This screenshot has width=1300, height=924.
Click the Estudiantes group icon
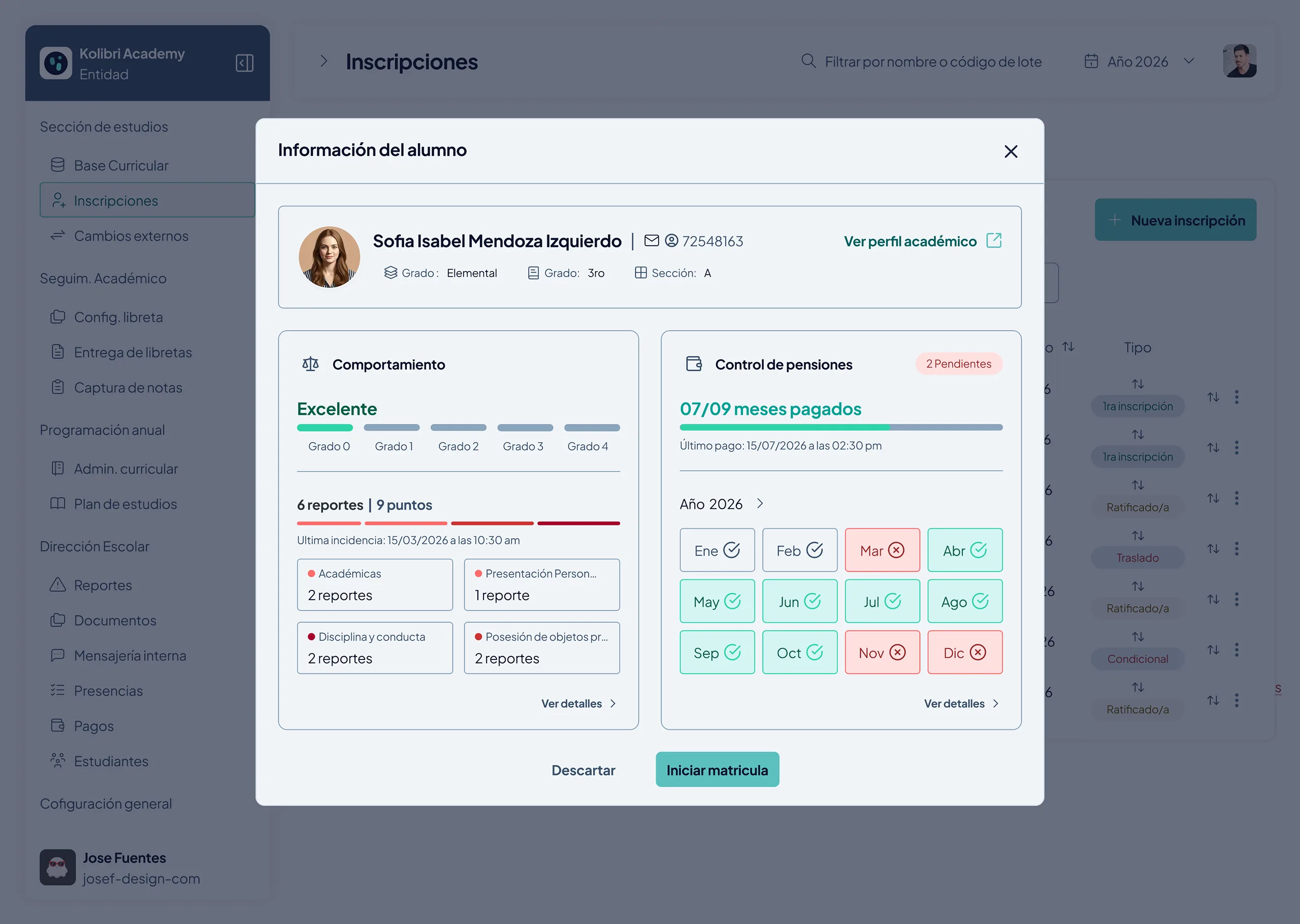(57, 761)
